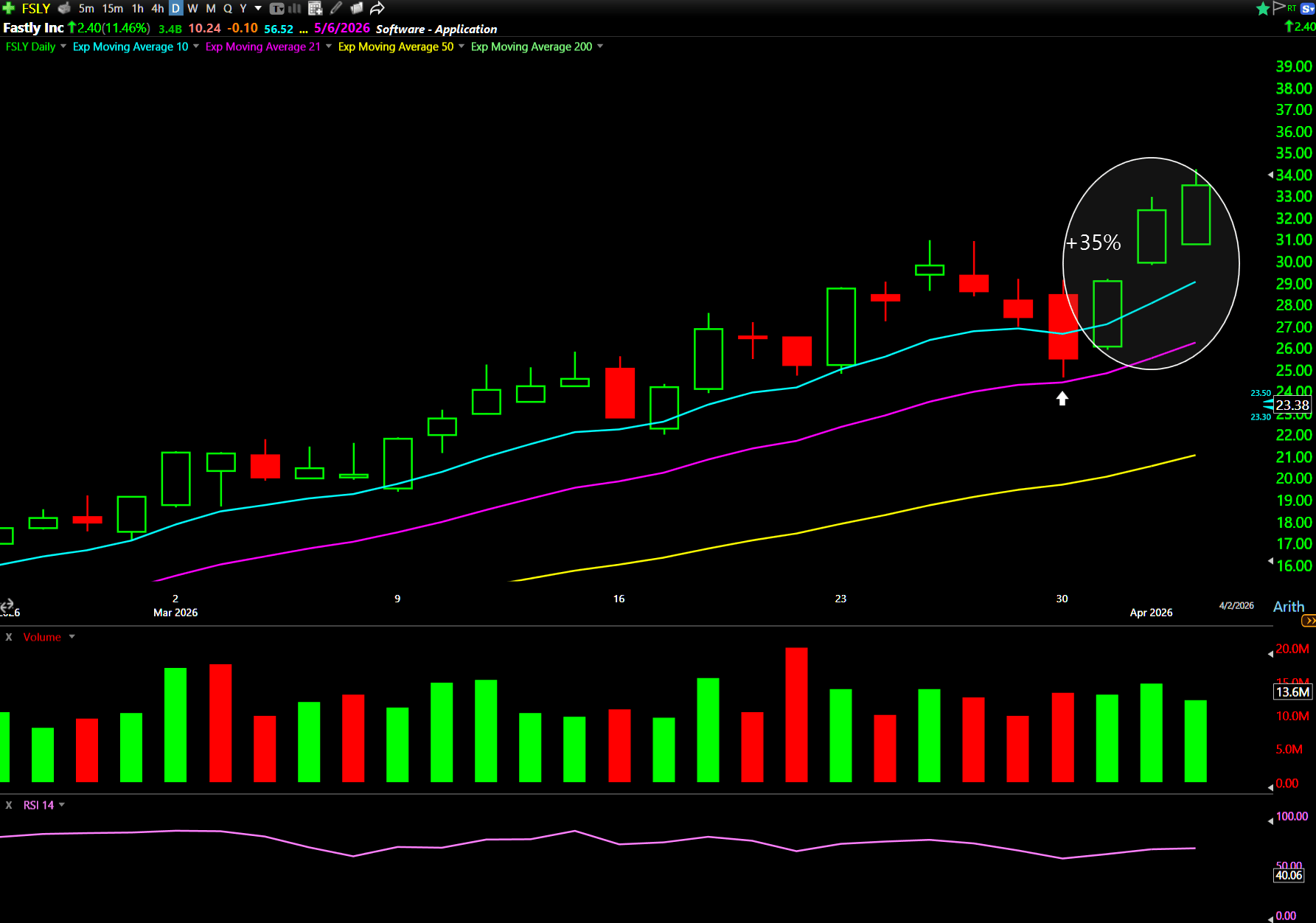This screenshot has width=1316, height=923.
Task: Click the flag icon at top right
Action: (1279, 8)
